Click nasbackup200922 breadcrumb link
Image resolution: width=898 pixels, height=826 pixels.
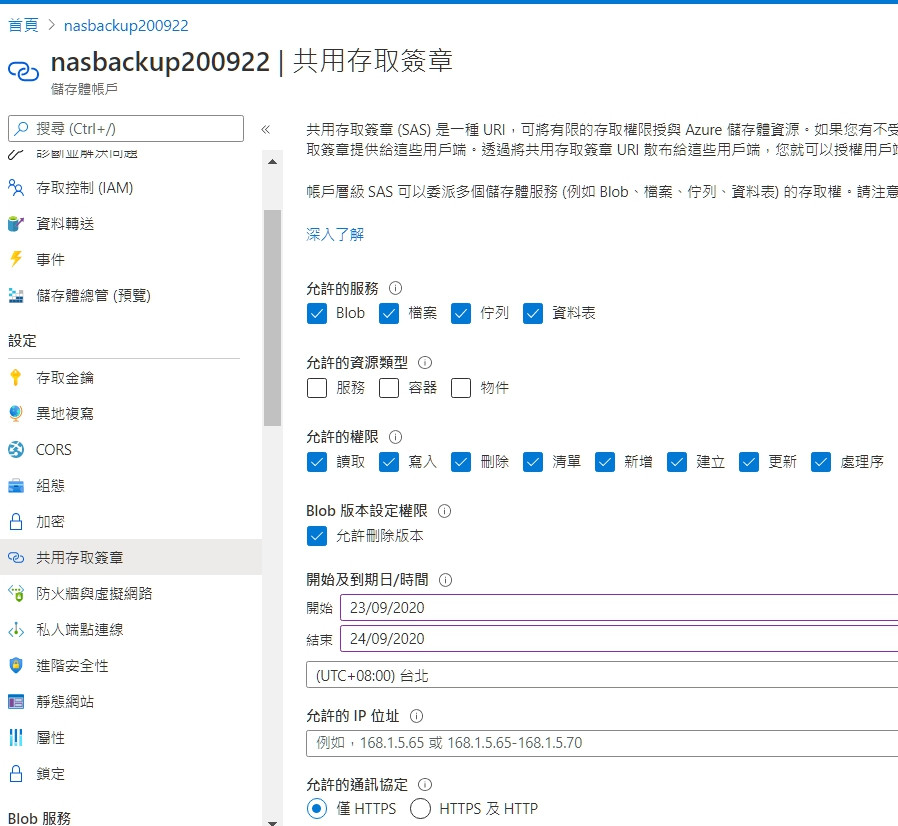click(126, 25)
